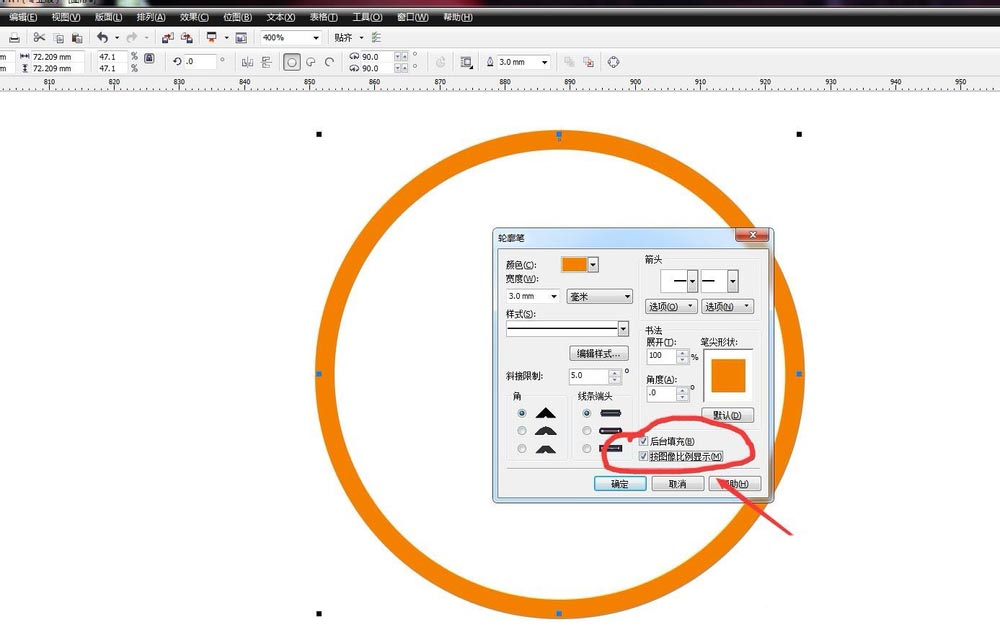The image size is (1000, 630).
Task: Select the Arc shape mode icon
Action: (x=329, y=62)
